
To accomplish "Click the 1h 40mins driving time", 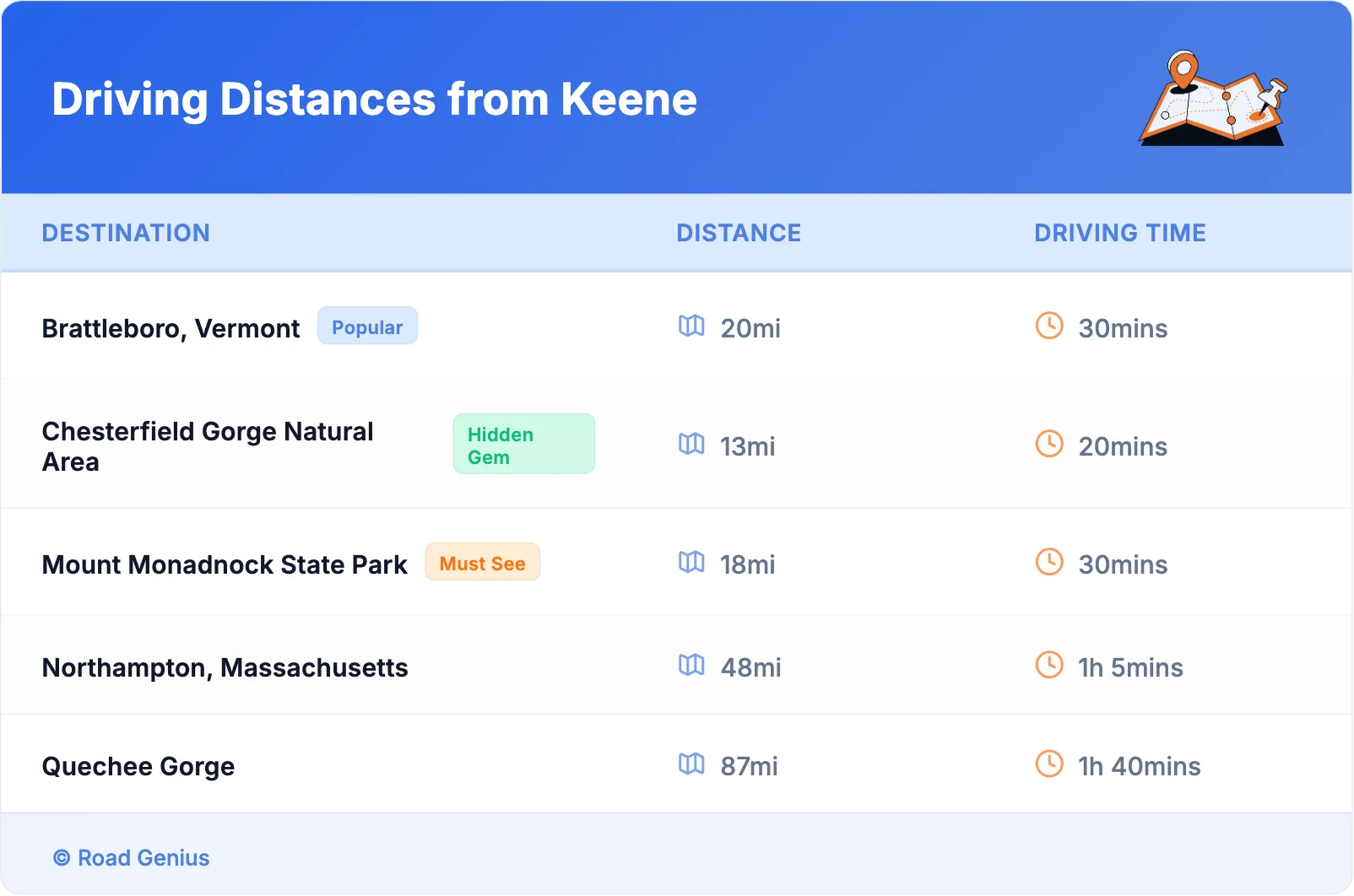I will pyautogui.click(x=1139, y=766).
